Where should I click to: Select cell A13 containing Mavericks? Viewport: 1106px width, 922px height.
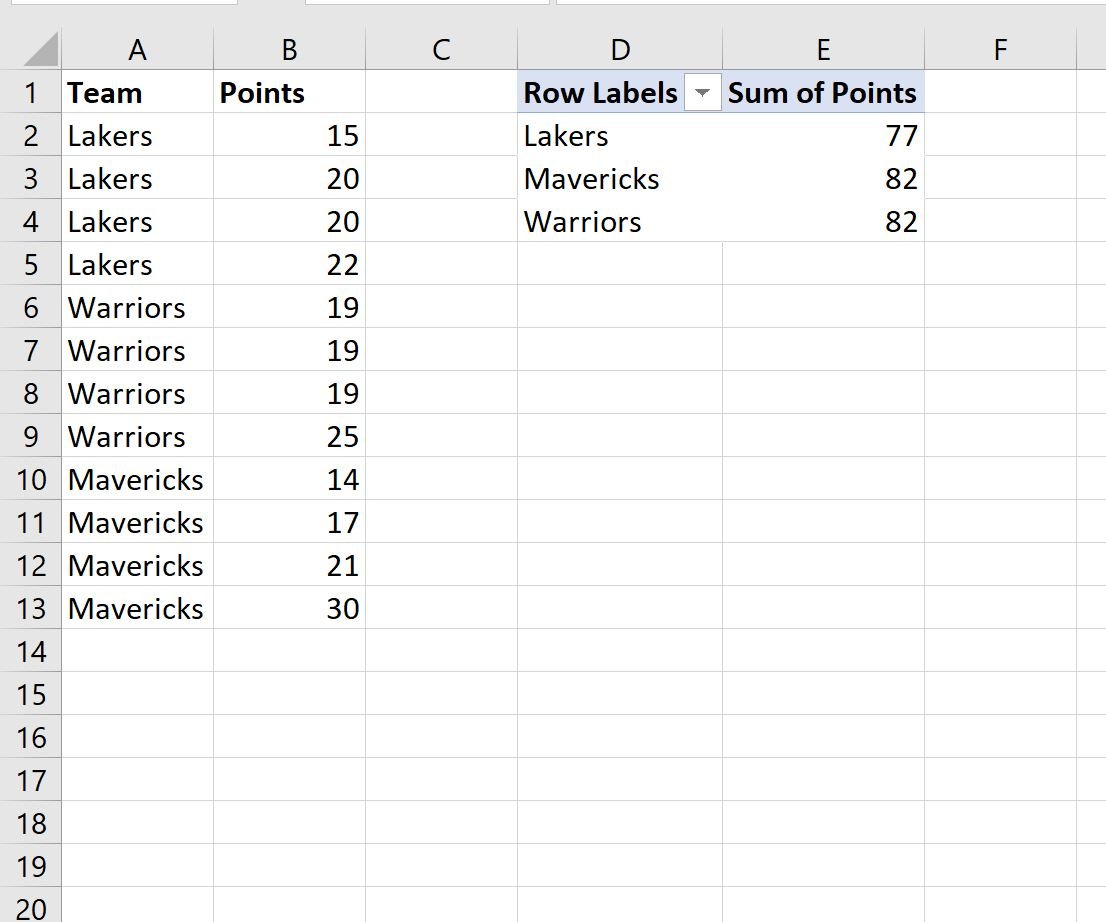[138, 609]
